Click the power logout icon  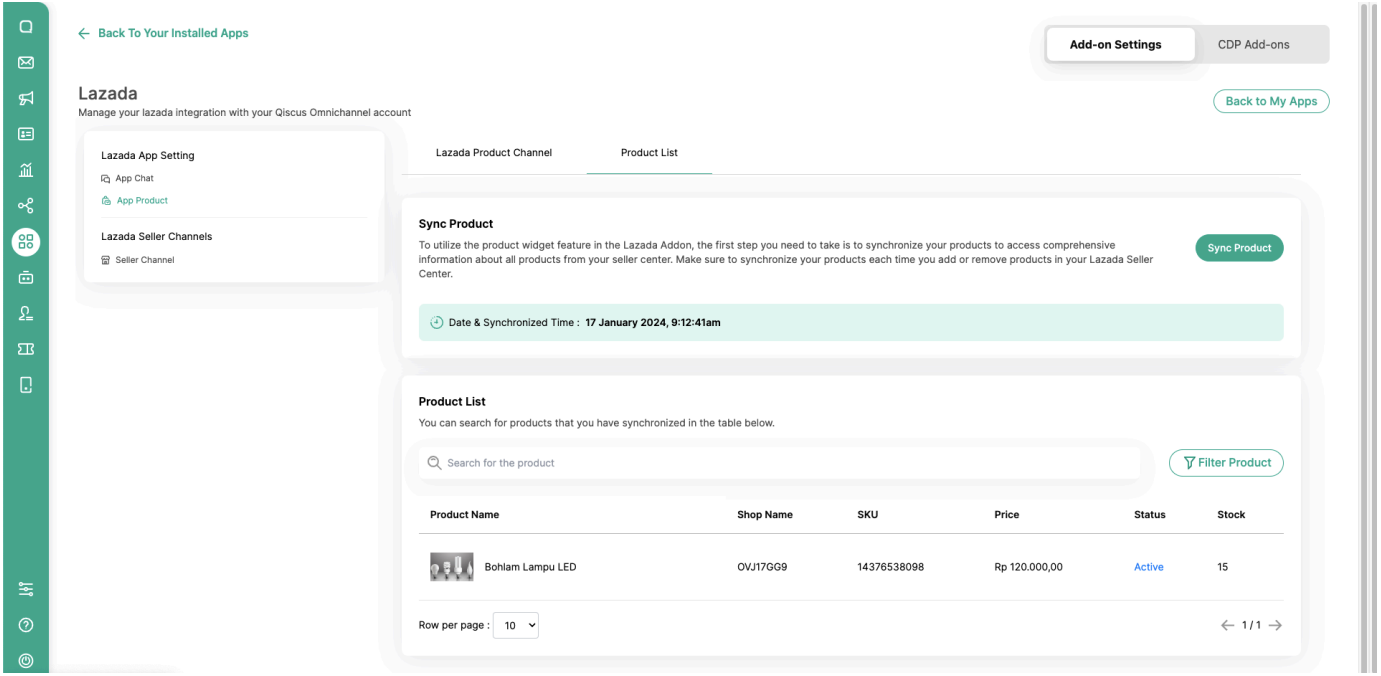27,660
